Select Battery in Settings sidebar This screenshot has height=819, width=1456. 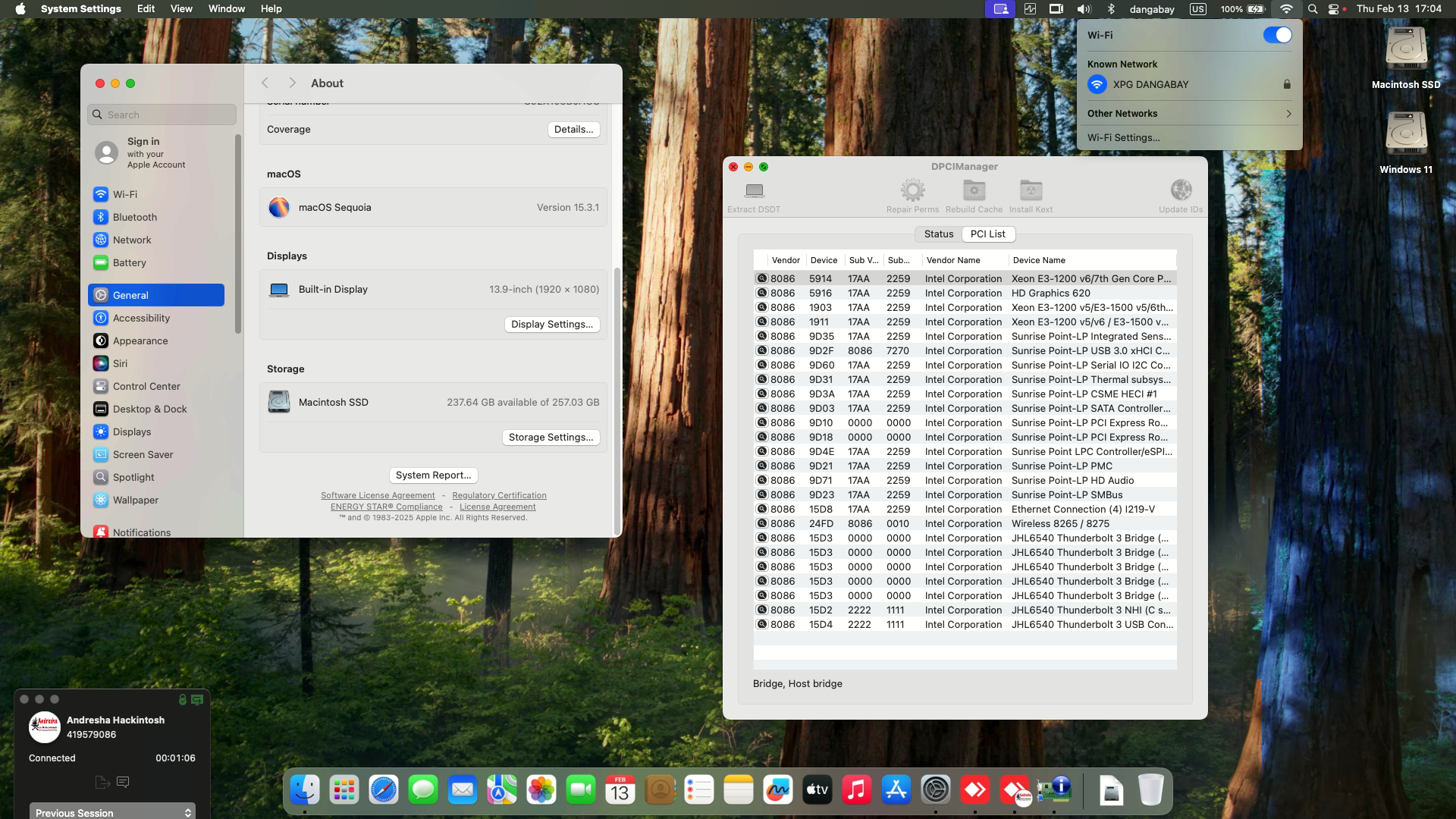click(156, 263)
